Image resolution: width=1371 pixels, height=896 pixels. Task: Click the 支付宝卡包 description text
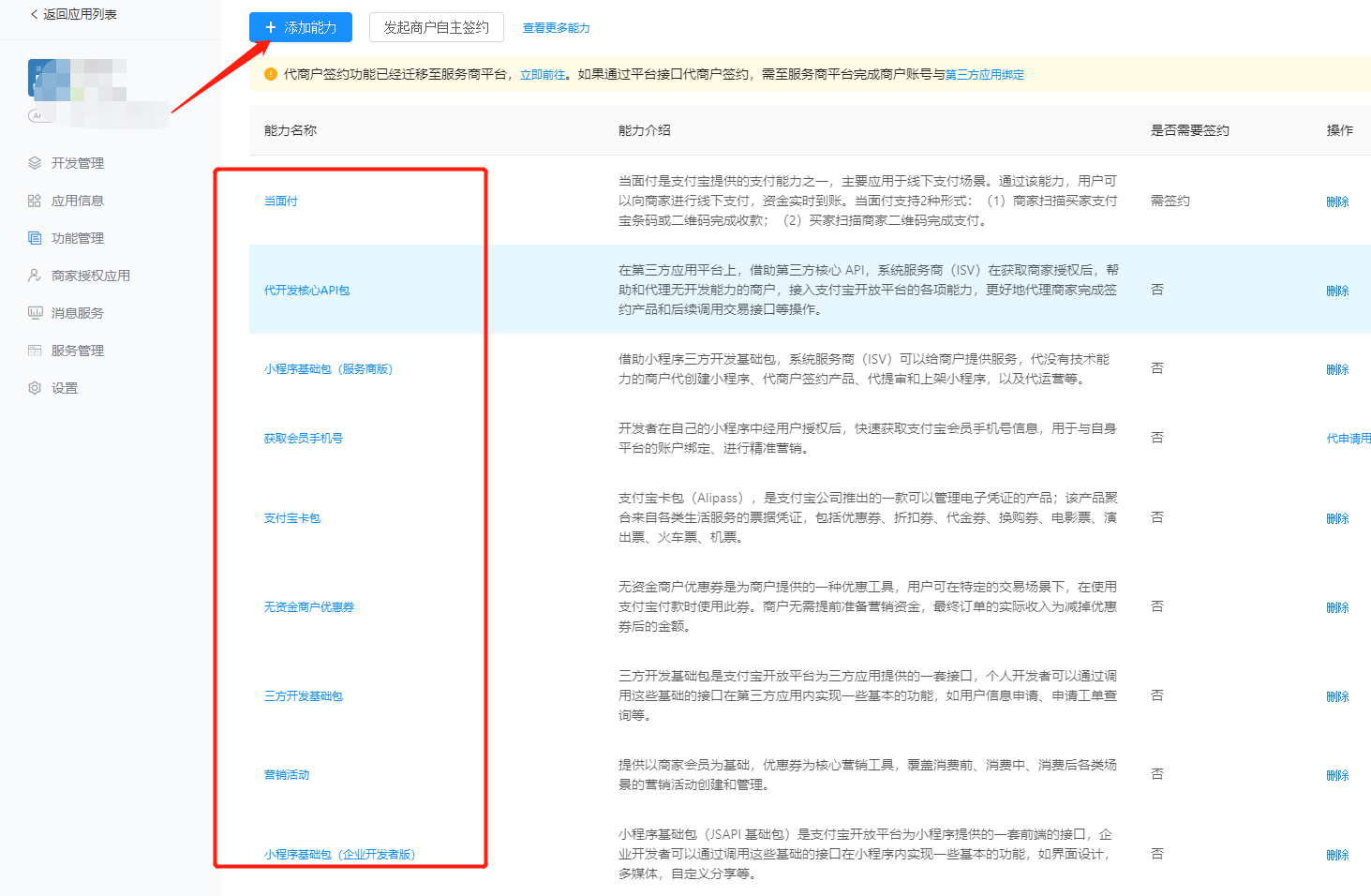(x=868, y=517)
